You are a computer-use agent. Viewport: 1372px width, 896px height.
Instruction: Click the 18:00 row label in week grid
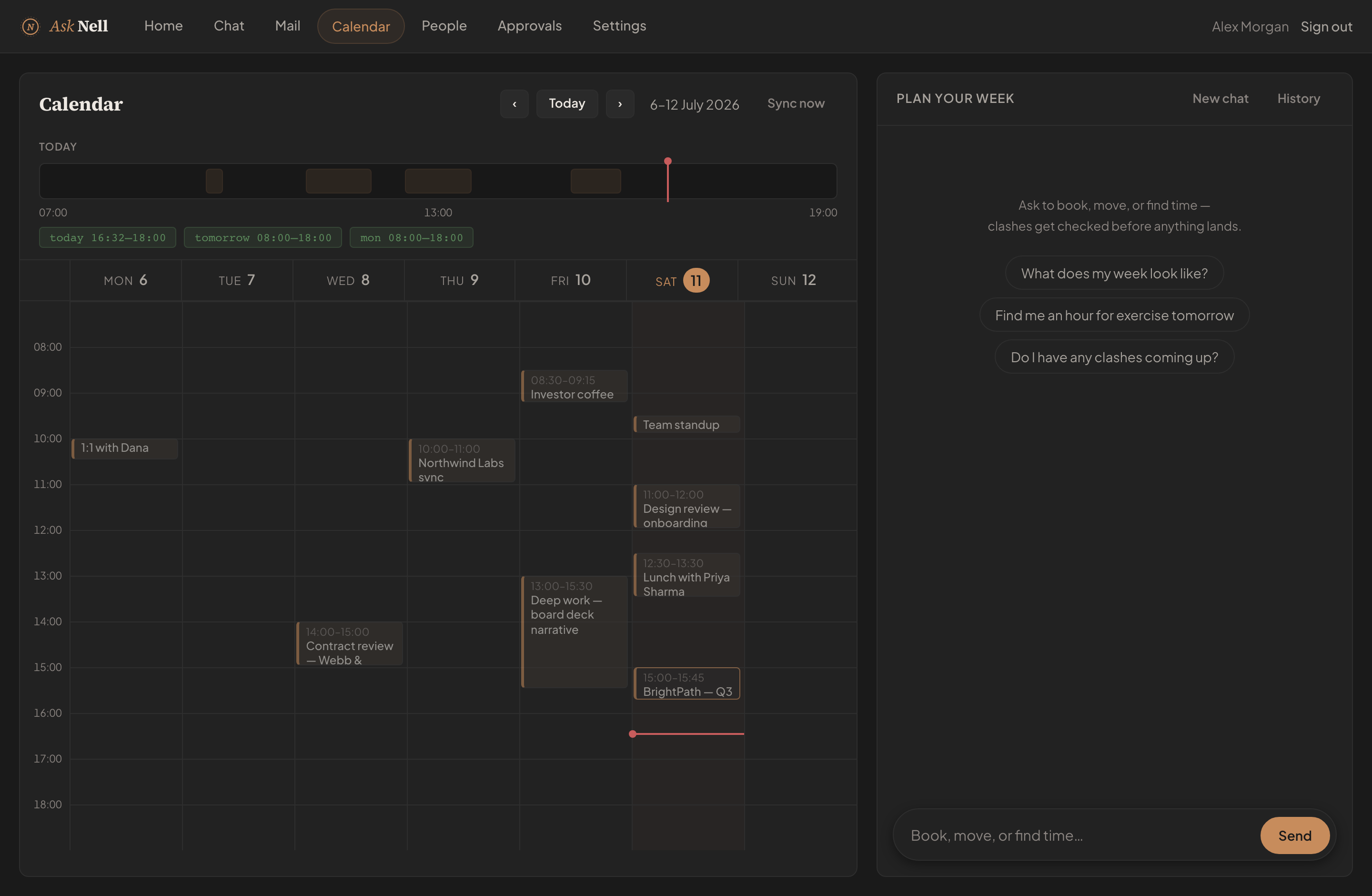[47, 804]
